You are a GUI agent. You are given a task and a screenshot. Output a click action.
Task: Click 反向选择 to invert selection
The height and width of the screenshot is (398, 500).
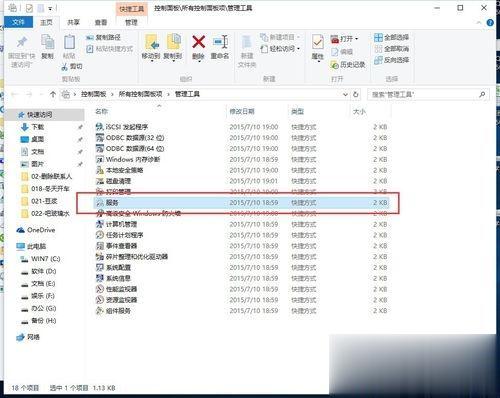tap(391, 60)
